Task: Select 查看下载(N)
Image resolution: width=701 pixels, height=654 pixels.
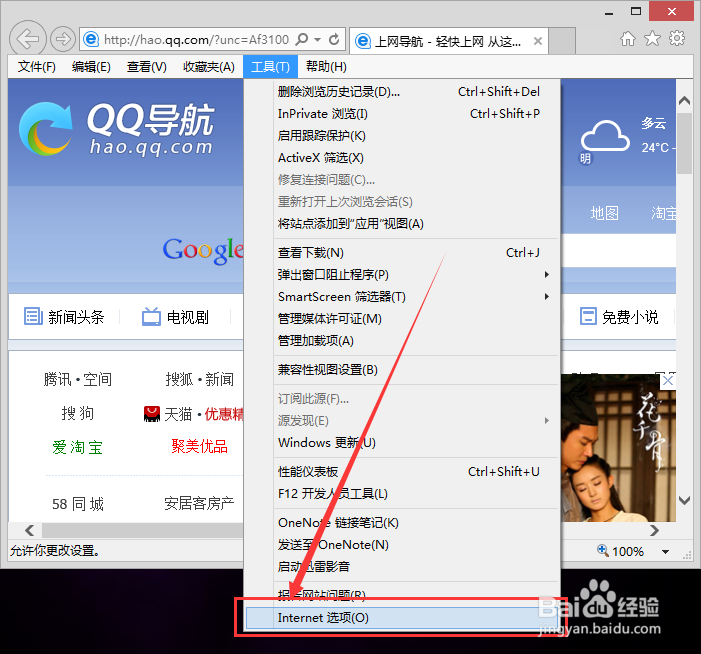Action: pyautogui.click(x=402, y=253)
